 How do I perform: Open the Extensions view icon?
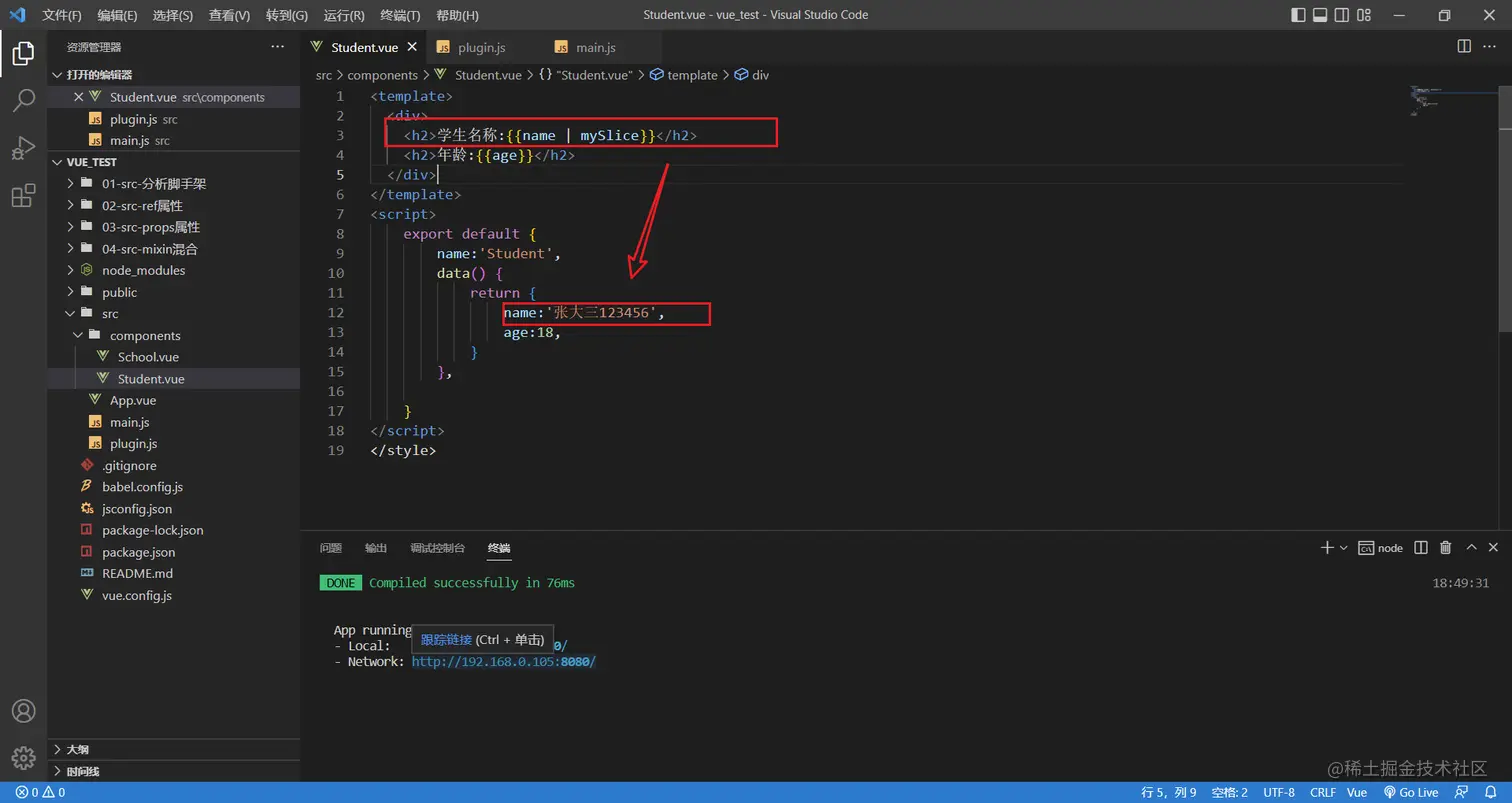tap(23, 196)
